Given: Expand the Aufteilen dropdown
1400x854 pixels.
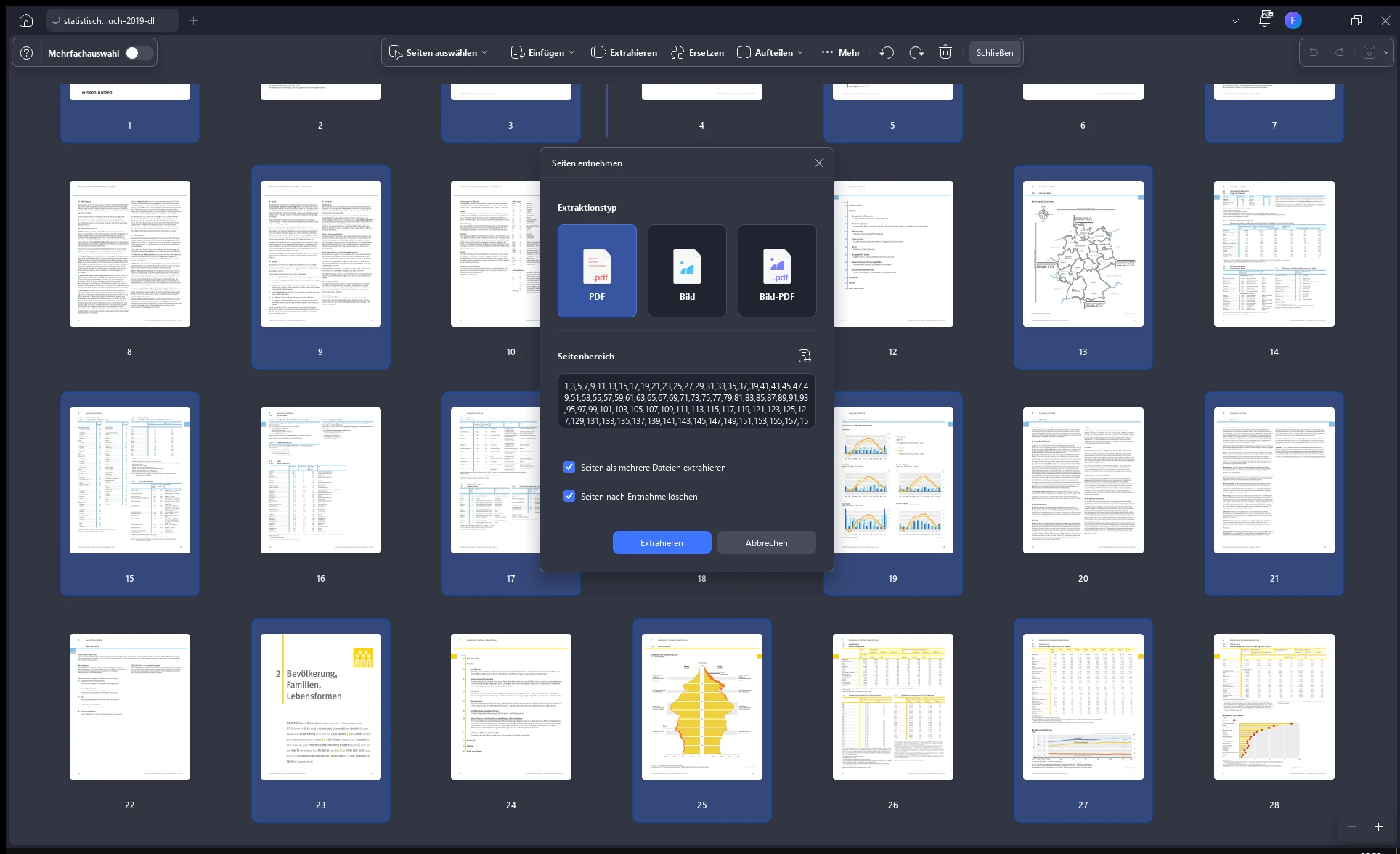Looking at the screenshot, I should click(770, 52).
